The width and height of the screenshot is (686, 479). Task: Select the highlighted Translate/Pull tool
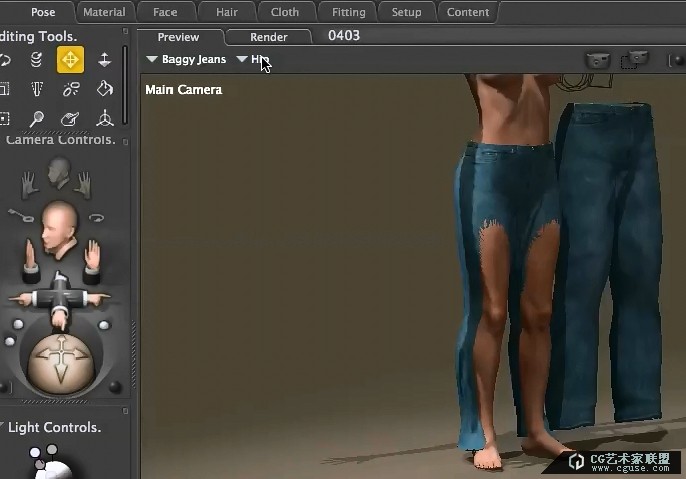pyautogui.click(x=70, y=59)
